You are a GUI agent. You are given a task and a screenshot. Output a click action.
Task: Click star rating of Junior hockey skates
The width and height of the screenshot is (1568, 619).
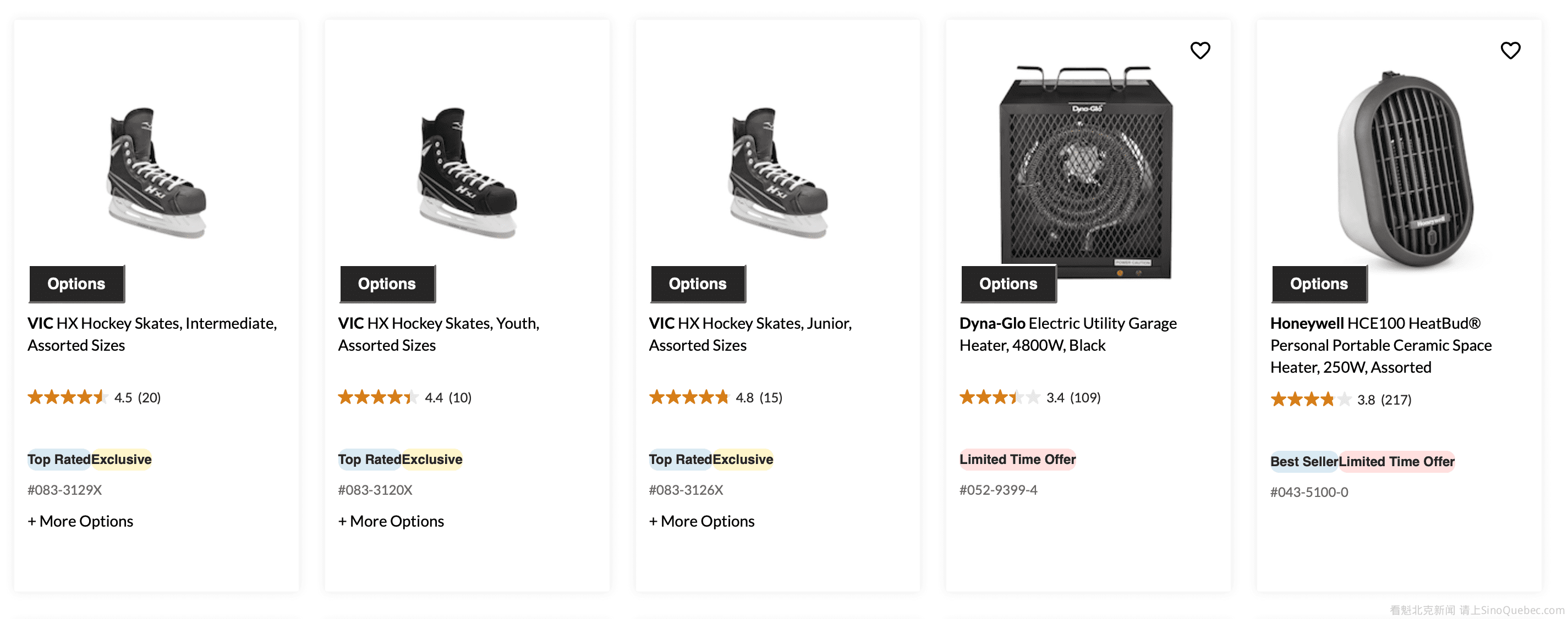[x=688, y=397]
